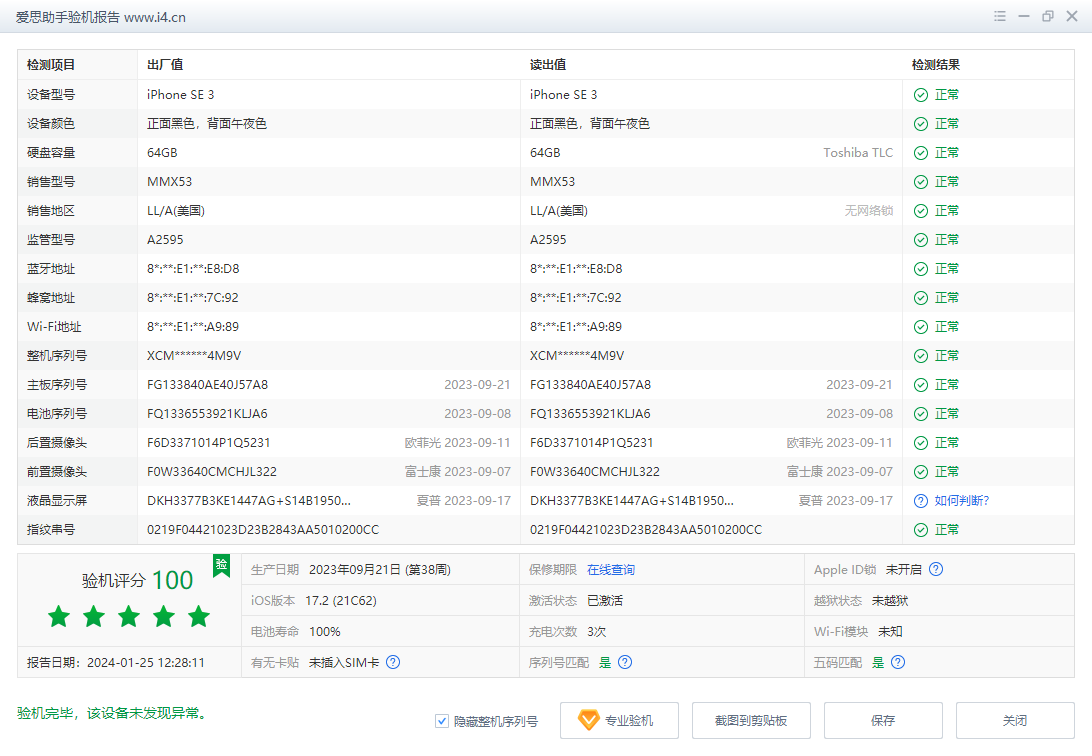Viewport: 1092px width, 756px height.
Task: Click the 关闭 button
Action: click(x=1015, y=720)
